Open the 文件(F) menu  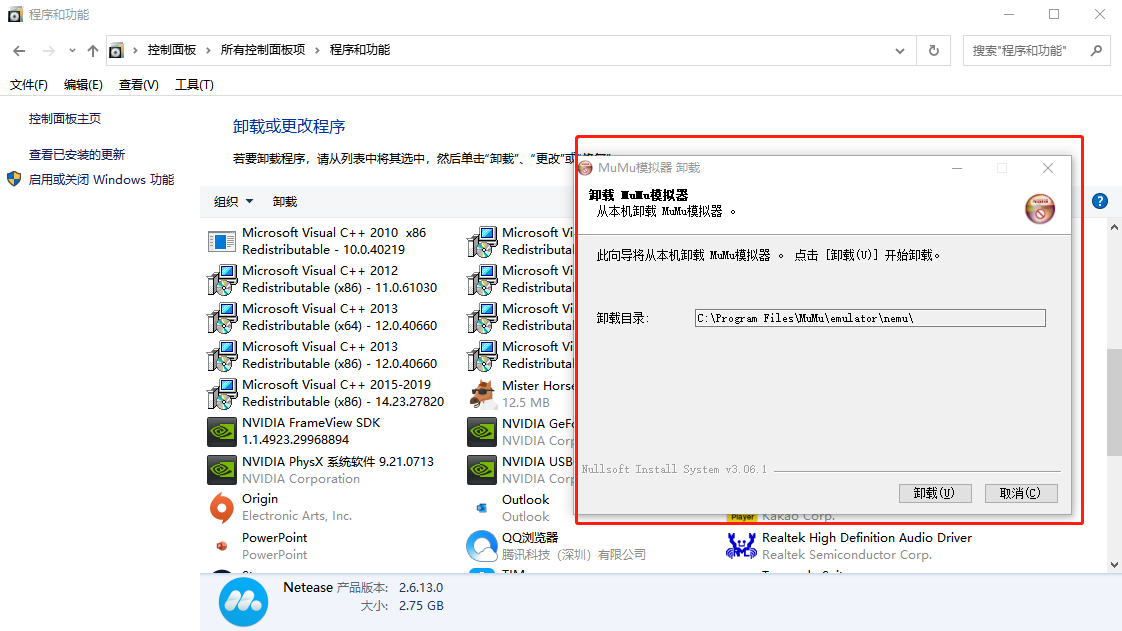[x=29, y=84]
